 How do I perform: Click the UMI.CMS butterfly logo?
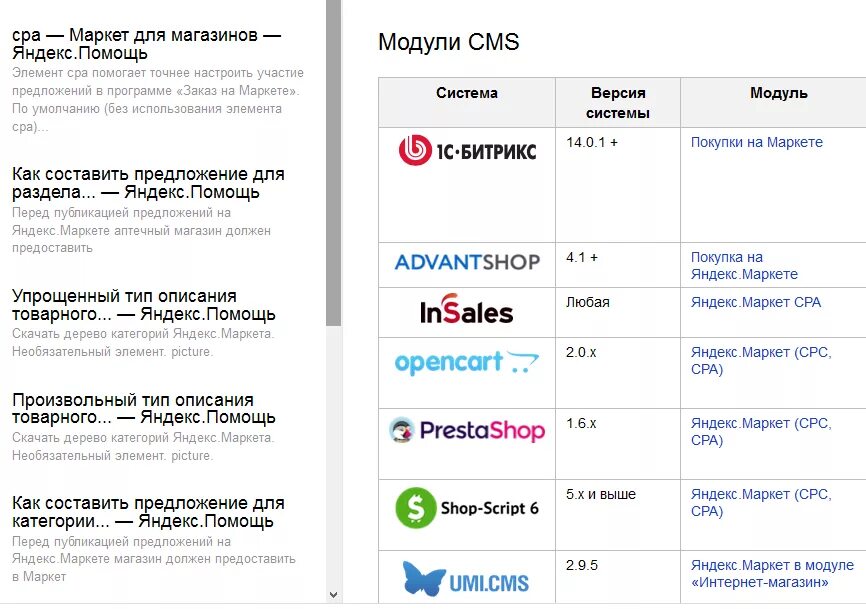[466, 579]
